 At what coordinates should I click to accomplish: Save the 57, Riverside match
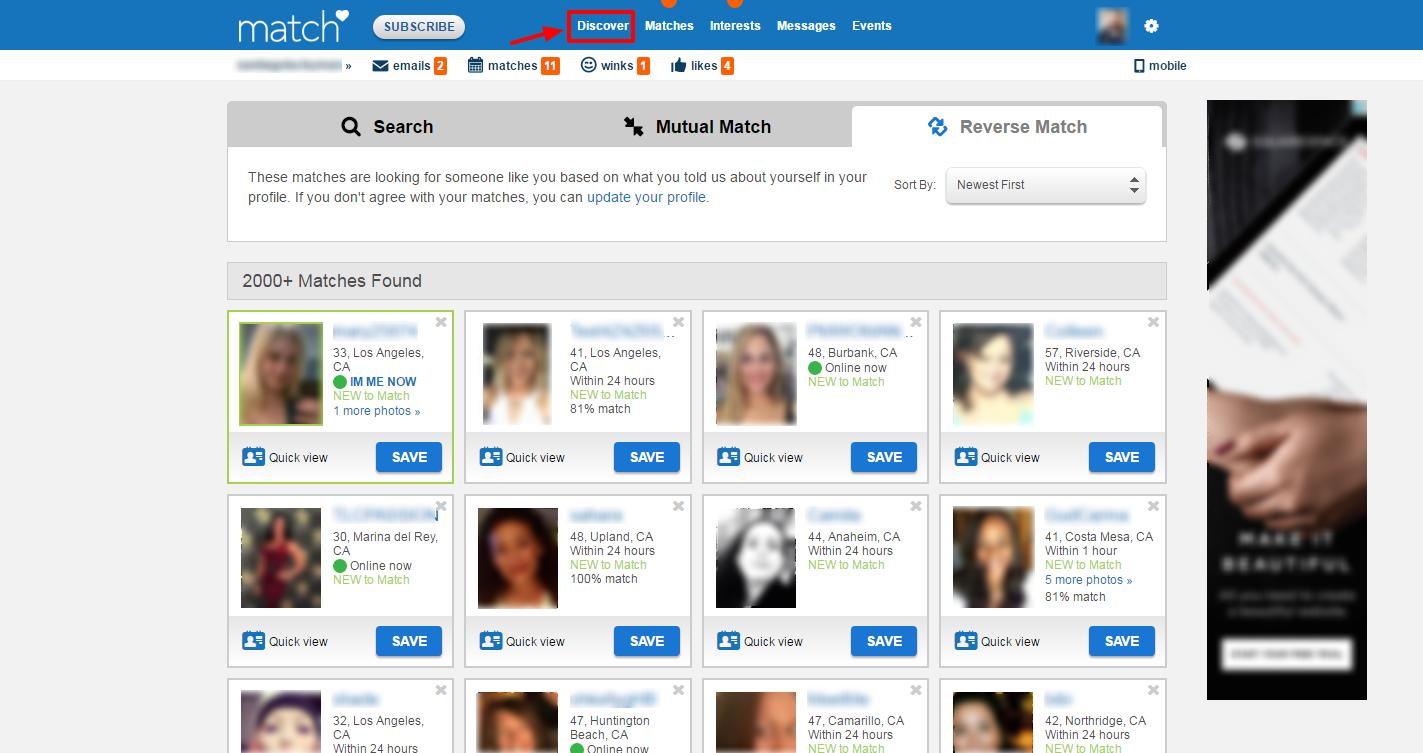1121,457
